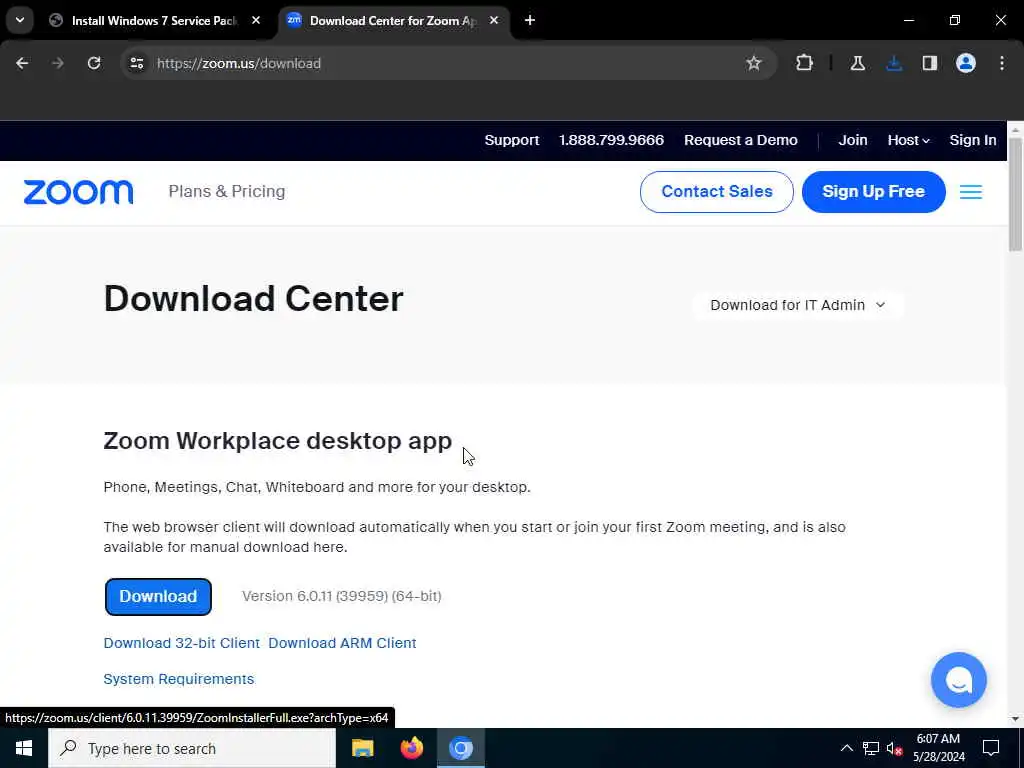Viewport: 1024px width, 768px height.
Task: Open the taskbar clock showing 6:07 AM
Action: point(938,748)
